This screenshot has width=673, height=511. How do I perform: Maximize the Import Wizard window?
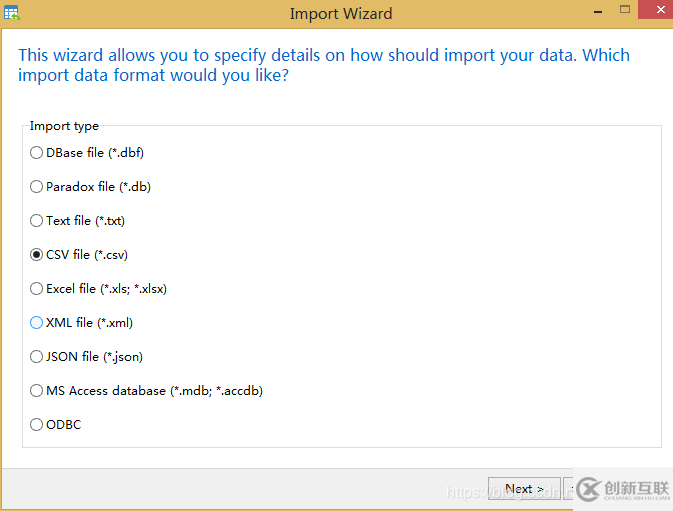[x=625, y=9]
